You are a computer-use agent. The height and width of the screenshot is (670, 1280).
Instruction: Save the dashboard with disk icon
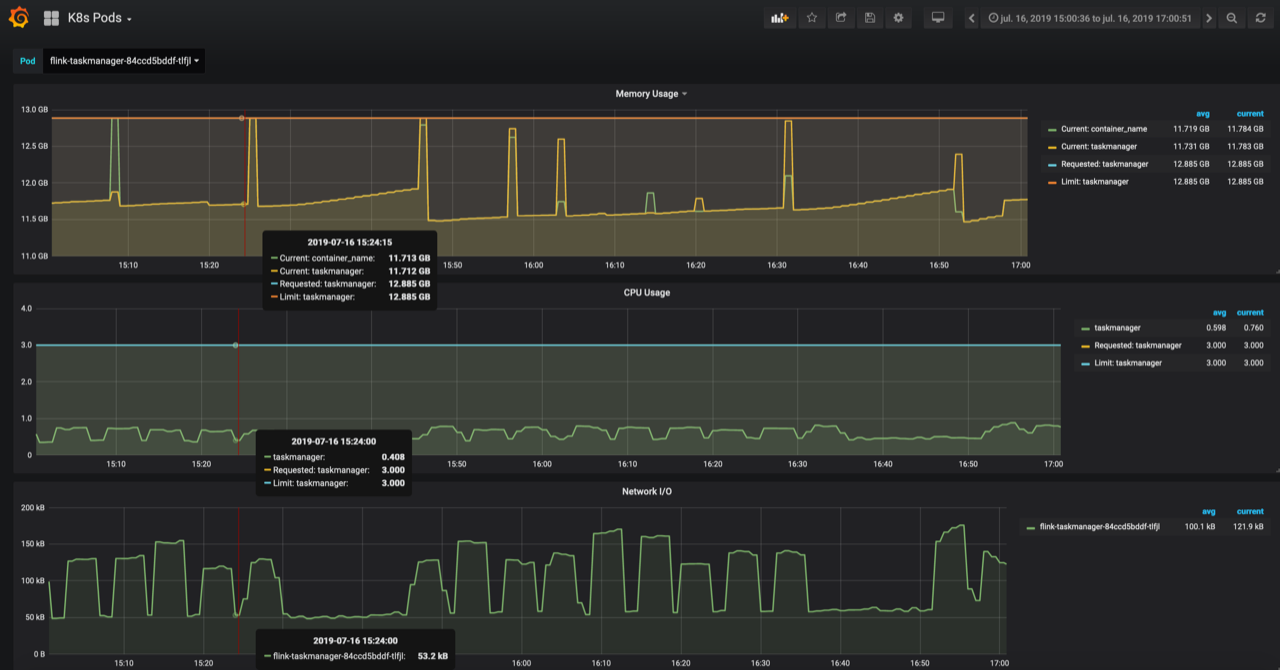pyautogui.click(x=870, y=18)
